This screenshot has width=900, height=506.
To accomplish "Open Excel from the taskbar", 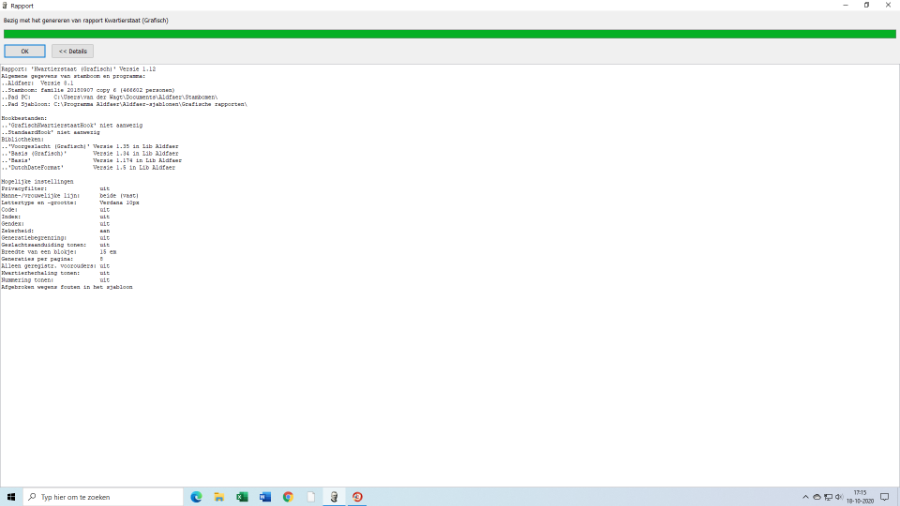I will pyautogui.click(x=242, y=497).
